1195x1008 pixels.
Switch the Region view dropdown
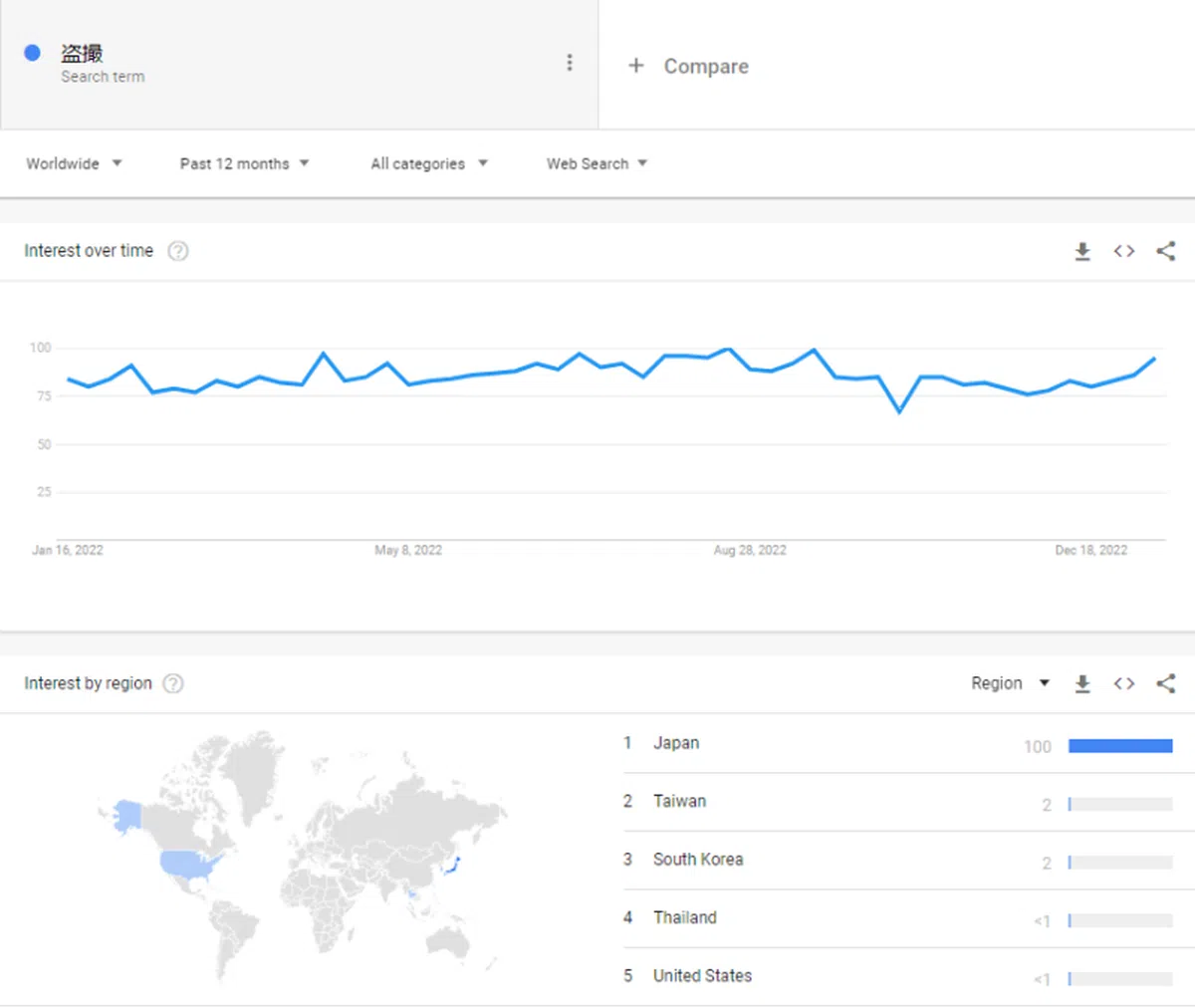(1010, 683)
